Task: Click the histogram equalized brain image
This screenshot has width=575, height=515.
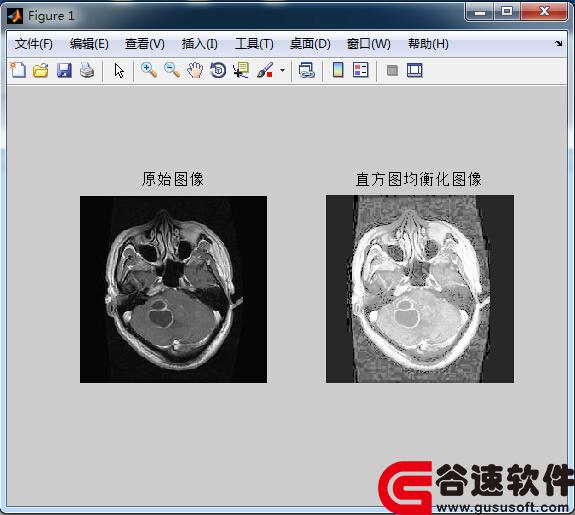Action: coord(420,289)
